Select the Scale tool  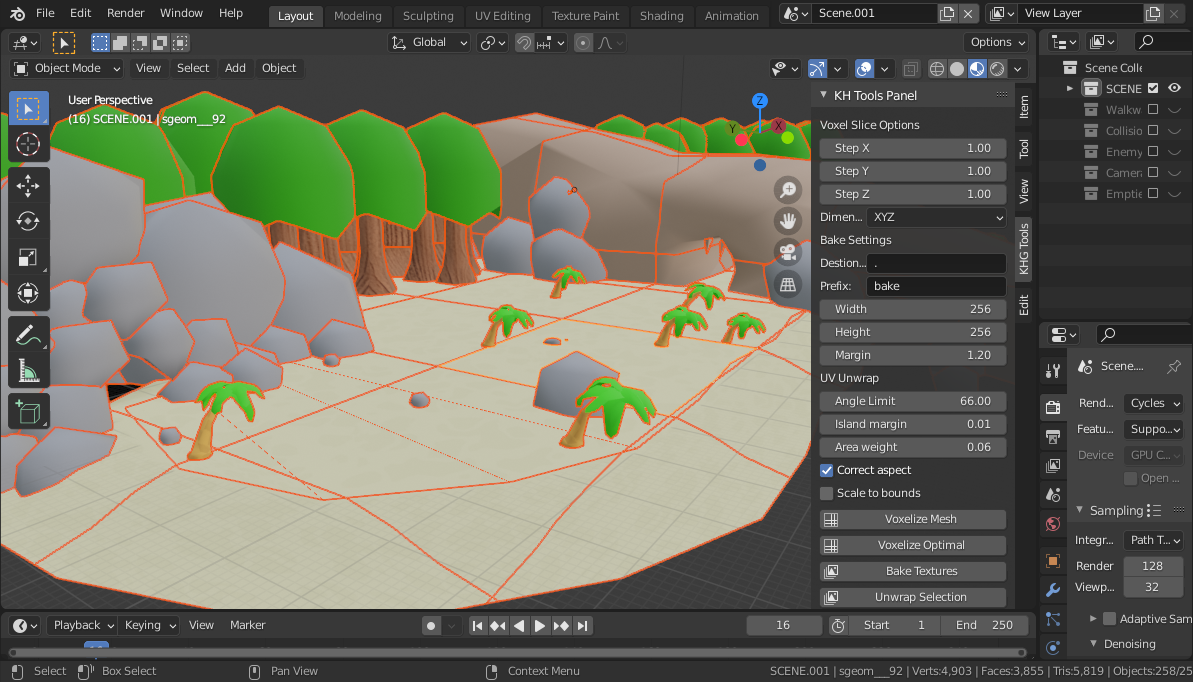point(29,257)
